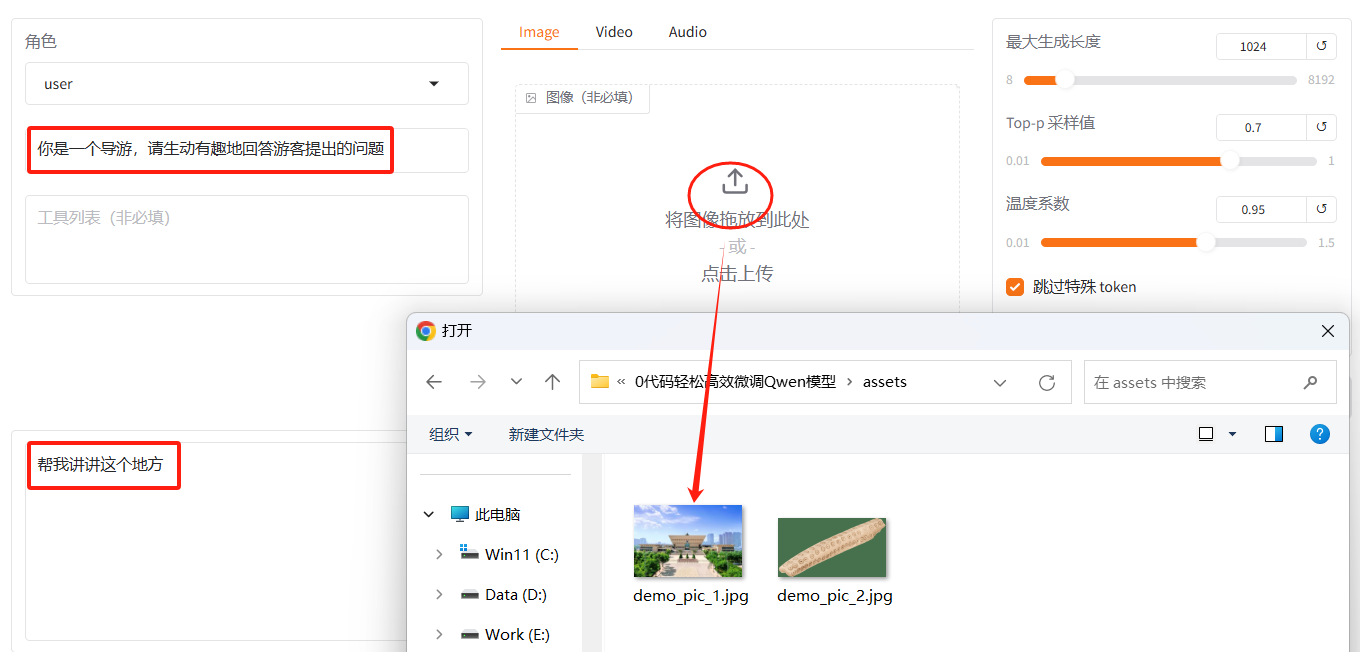
Task: Click the 此电脑 tree label
Action: (498, 514)
